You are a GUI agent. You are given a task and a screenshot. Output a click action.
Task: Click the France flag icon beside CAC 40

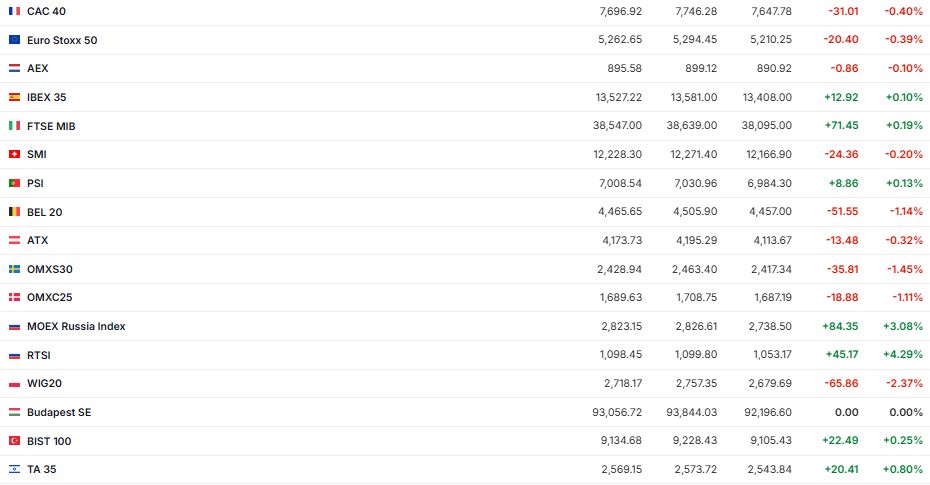14,10
